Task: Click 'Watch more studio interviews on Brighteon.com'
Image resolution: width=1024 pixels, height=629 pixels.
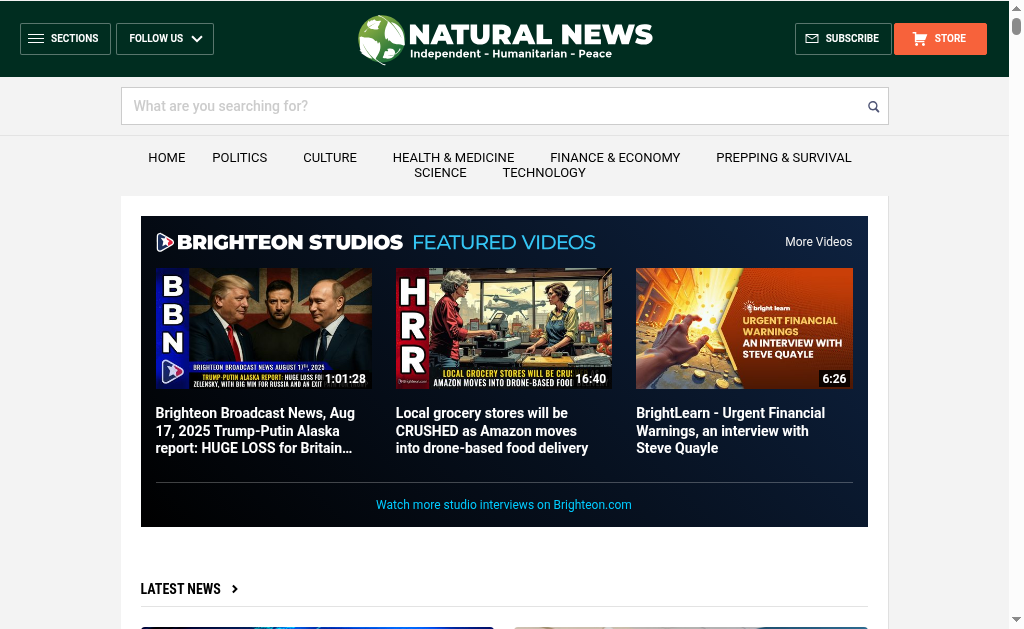Action: pos(504,504)
